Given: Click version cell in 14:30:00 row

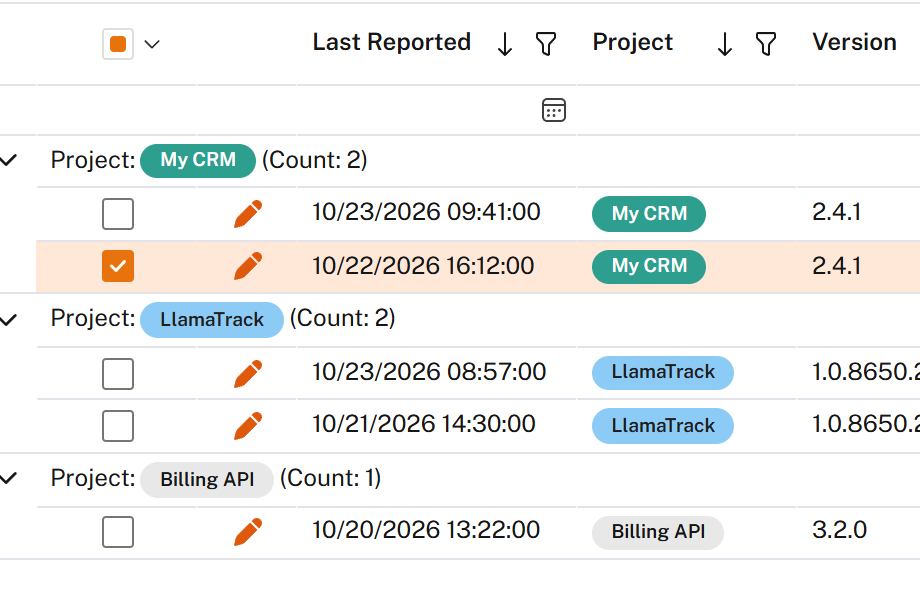Looking at the screenshot, I should [865, 425].
